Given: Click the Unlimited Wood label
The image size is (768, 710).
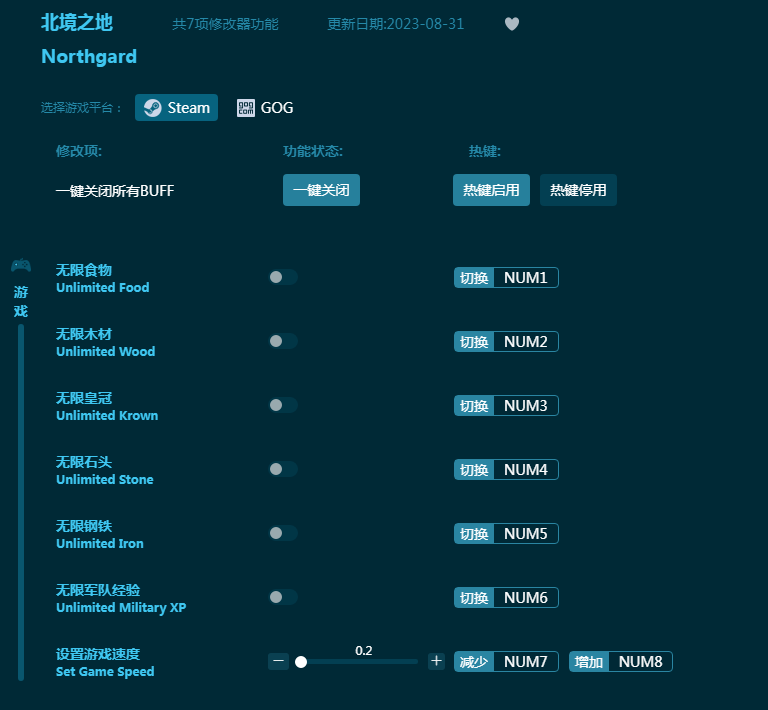Looking at the screenshot, I should coord(105,352).
